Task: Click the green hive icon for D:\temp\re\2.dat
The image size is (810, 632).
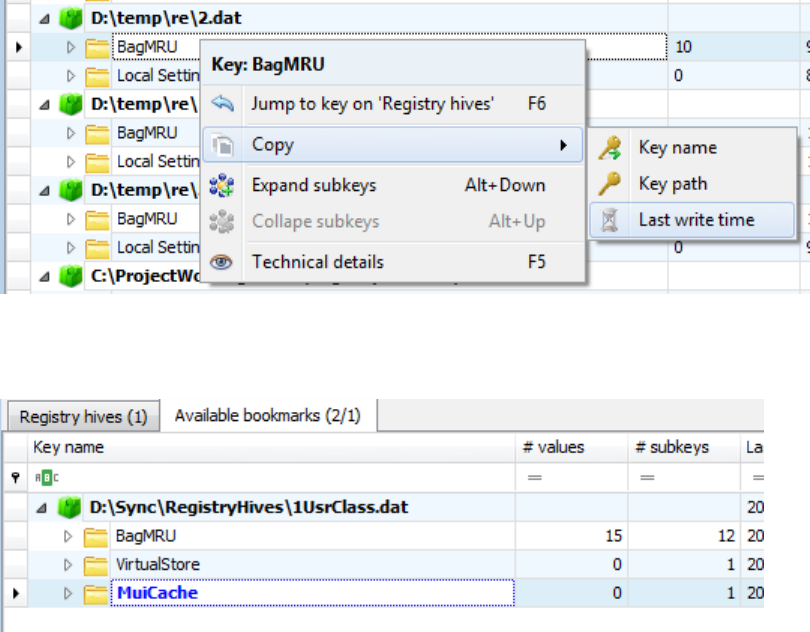Action: [x=71, y=18]
